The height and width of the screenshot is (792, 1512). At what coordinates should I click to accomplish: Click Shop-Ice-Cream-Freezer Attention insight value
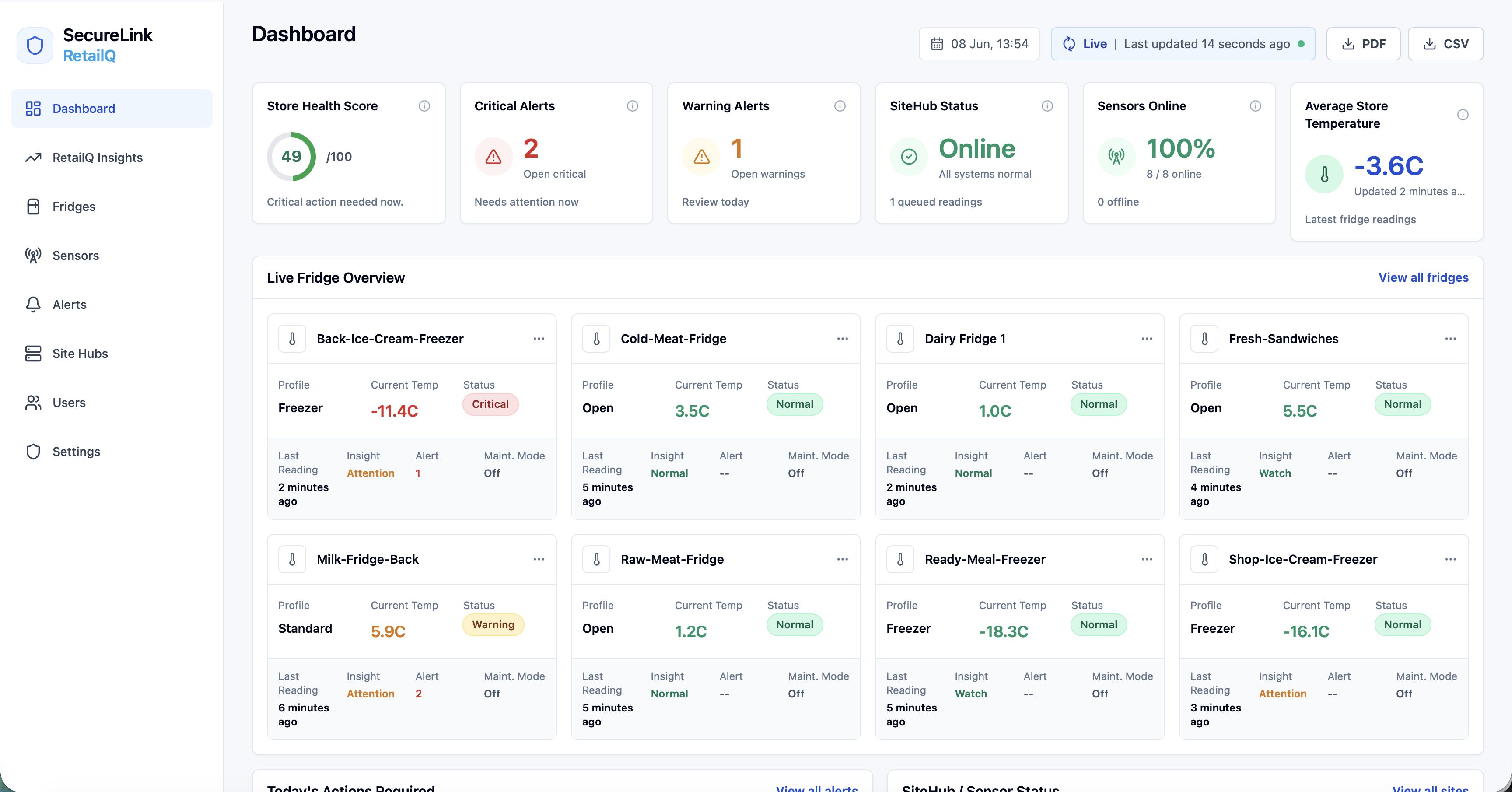point(1282,694)
